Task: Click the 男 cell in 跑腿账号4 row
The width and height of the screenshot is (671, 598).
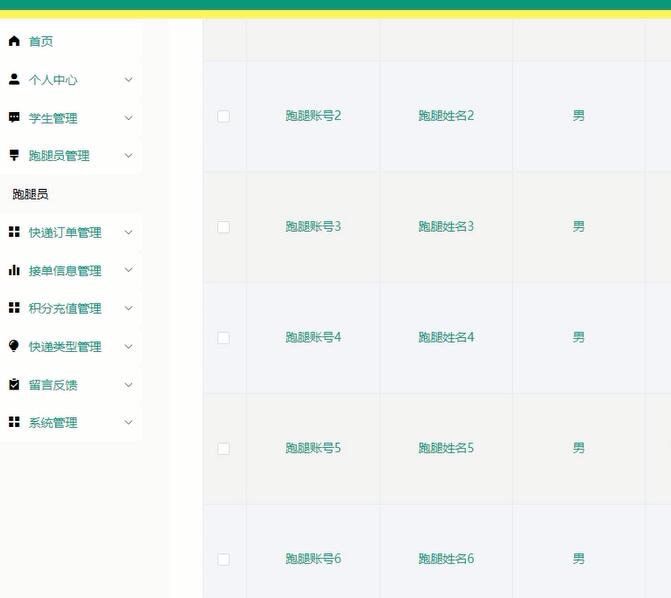Action: pos(579,337)
